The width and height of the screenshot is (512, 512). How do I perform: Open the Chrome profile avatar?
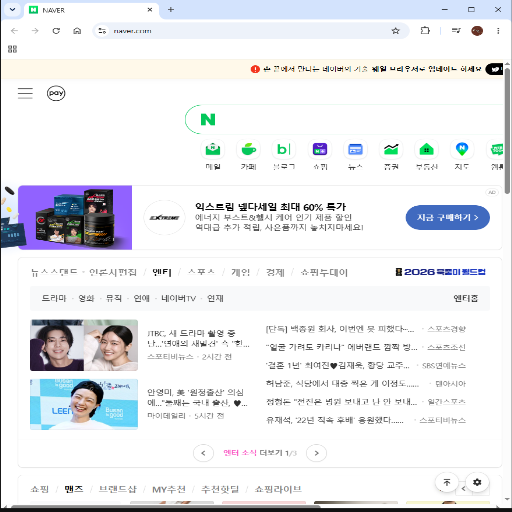coord(477,31)
